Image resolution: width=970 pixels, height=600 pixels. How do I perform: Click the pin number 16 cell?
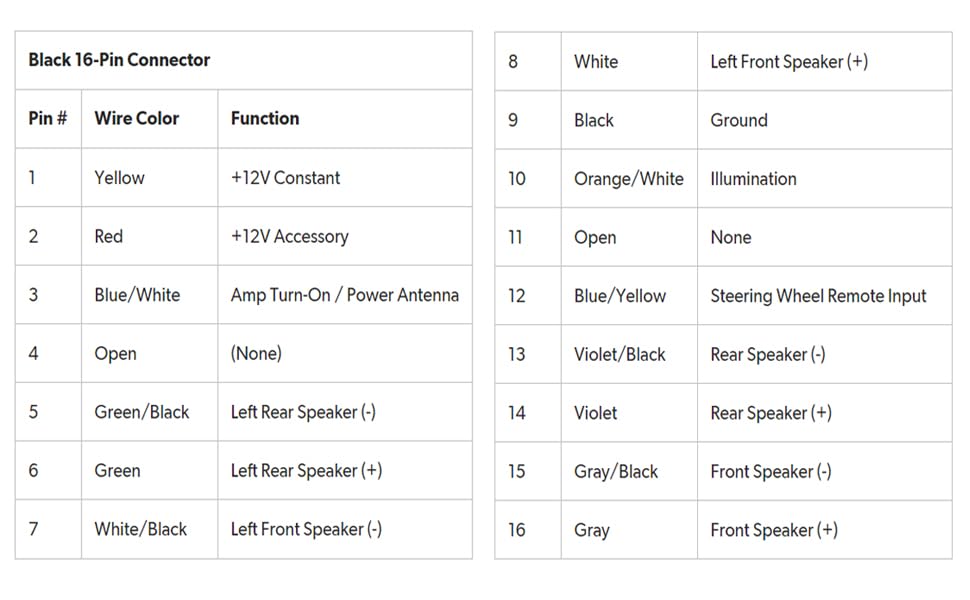516,530
